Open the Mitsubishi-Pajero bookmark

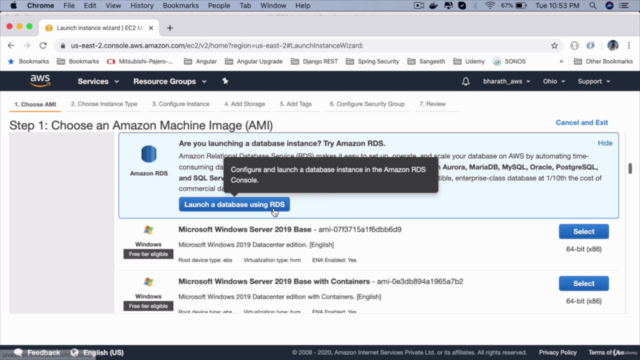point(140,61)
